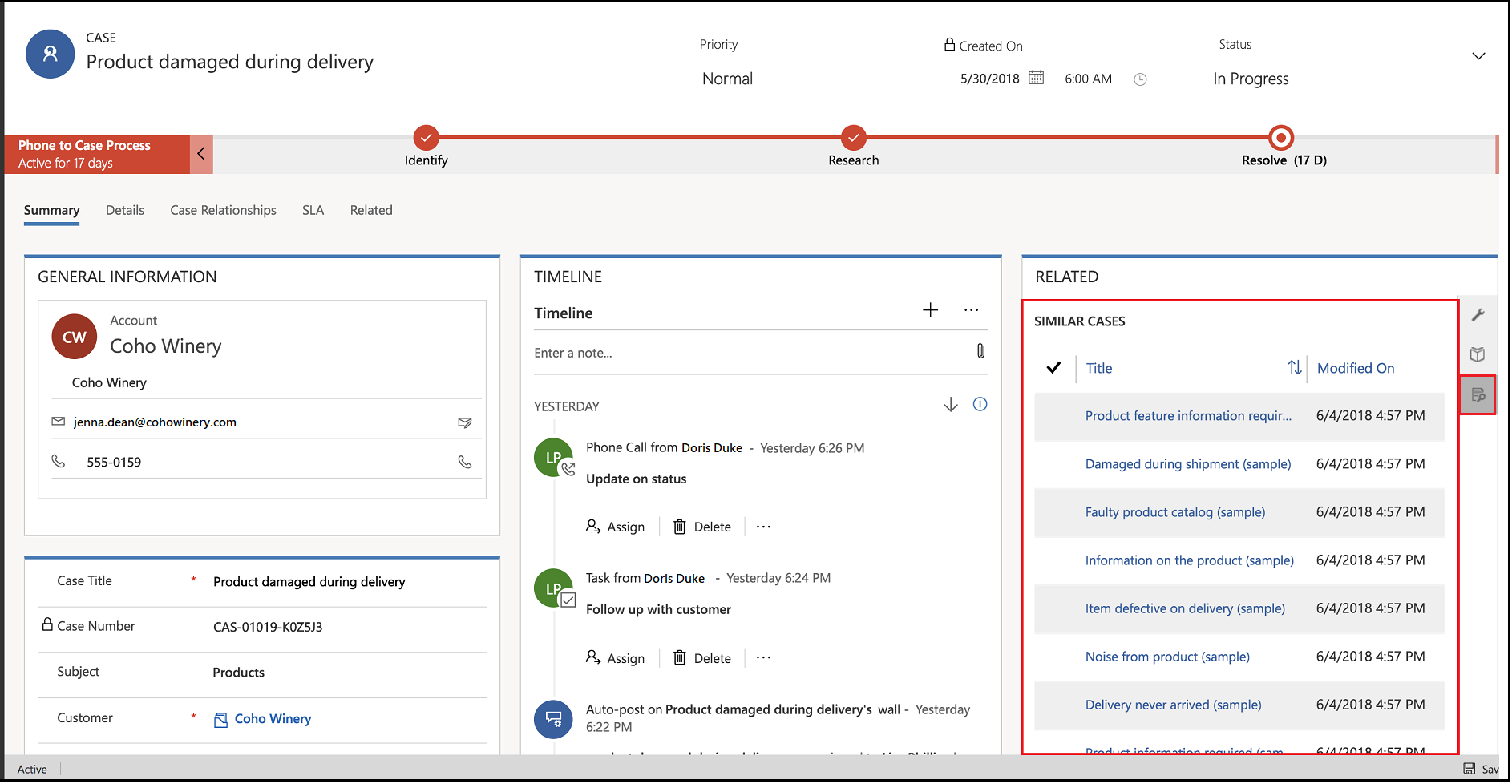Delete the Update on status phone call
Viewport: 1512px width, 784px height.
tap(702, 527)
